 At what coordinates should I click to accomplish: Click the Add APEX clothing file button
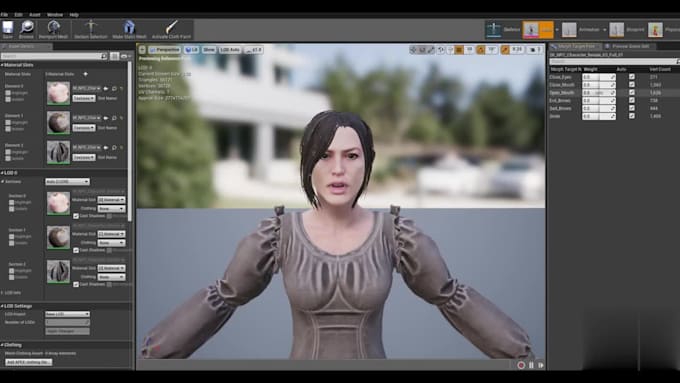point(29,362)
